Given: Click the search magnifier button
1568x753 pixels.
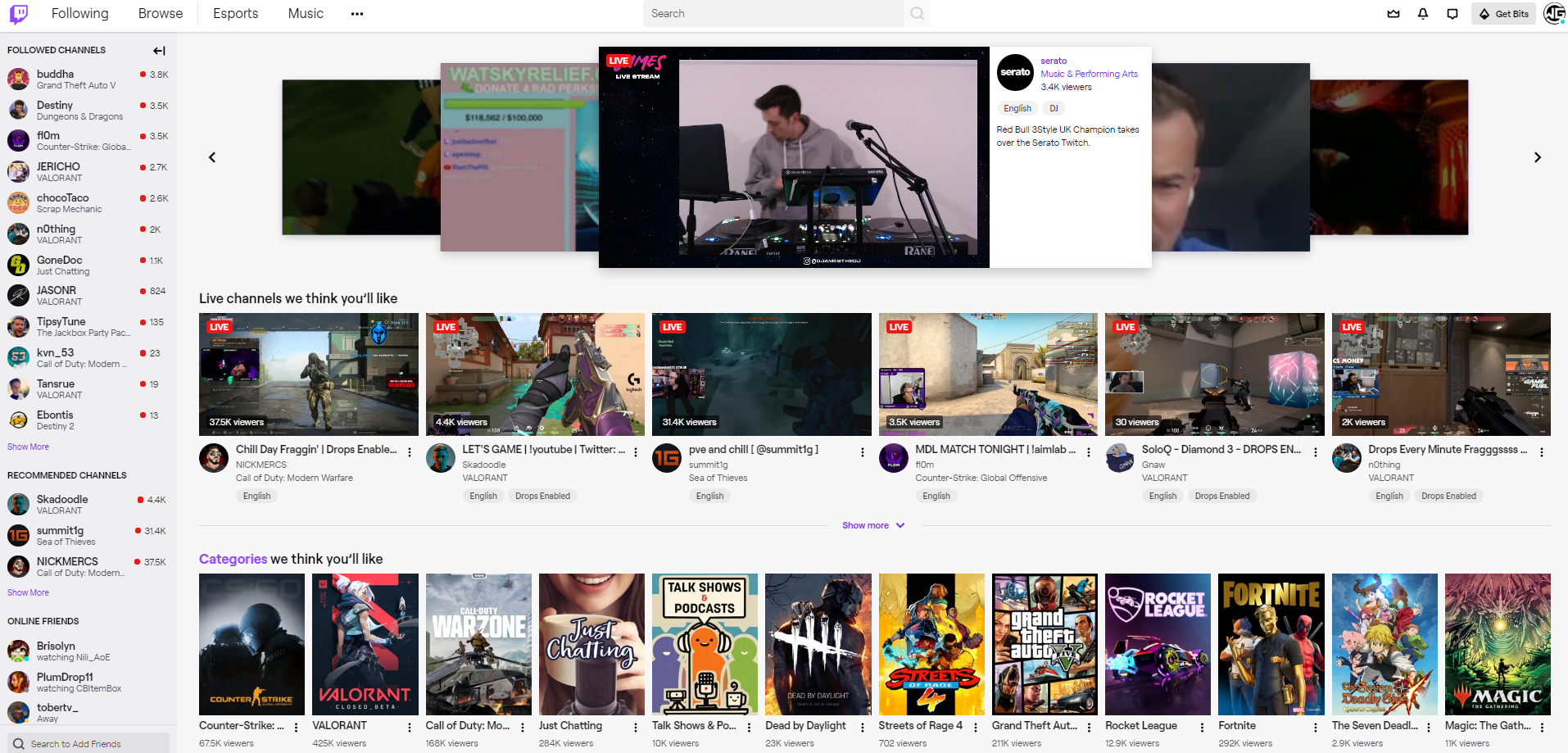Looking at the screenshot, I should click(918, 14).
